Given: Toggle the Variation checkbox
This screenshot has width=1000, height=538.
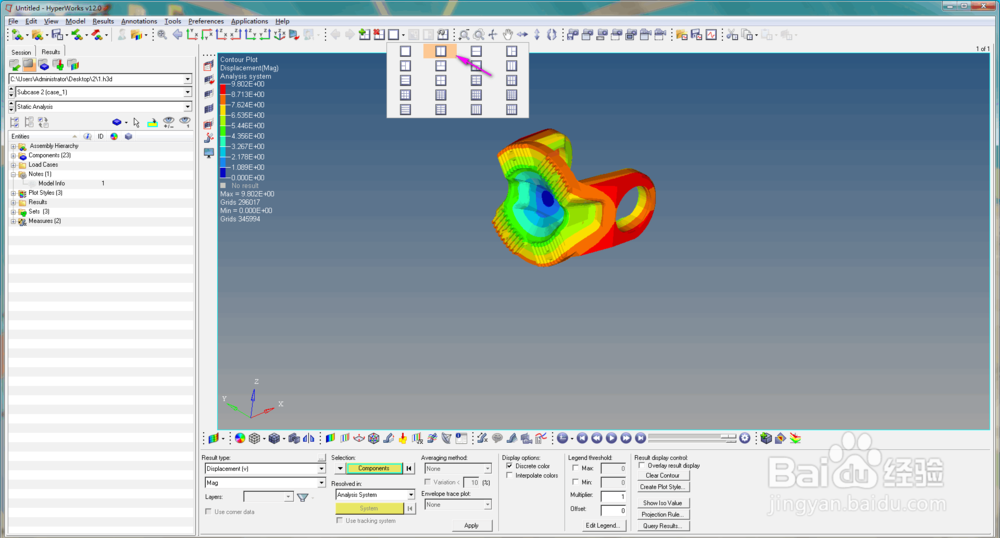Looking at the screenshot, I should [x=427, y=483].
